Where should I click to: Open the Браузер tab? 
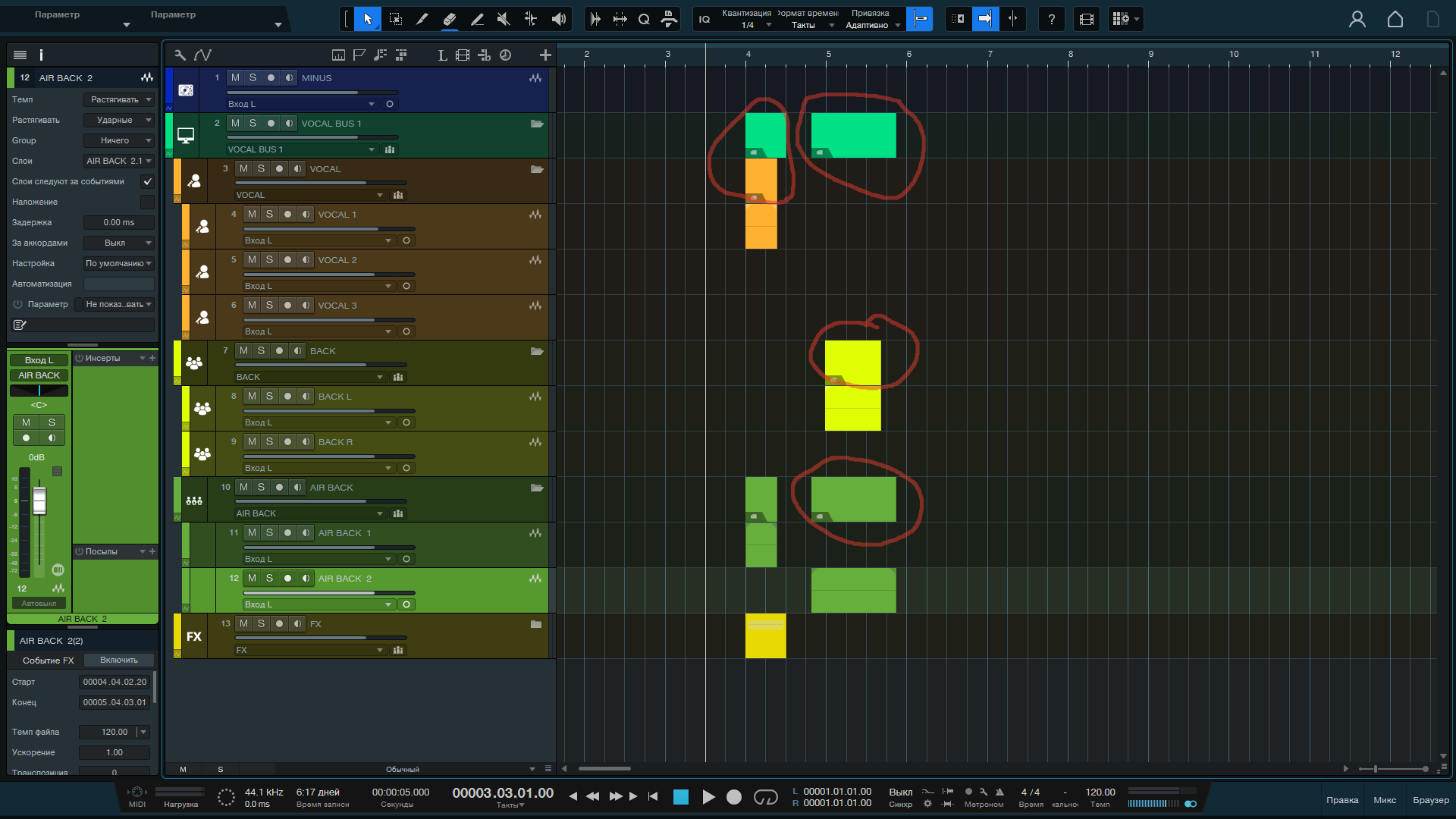pyautogui.click(x=1430, y=800)
